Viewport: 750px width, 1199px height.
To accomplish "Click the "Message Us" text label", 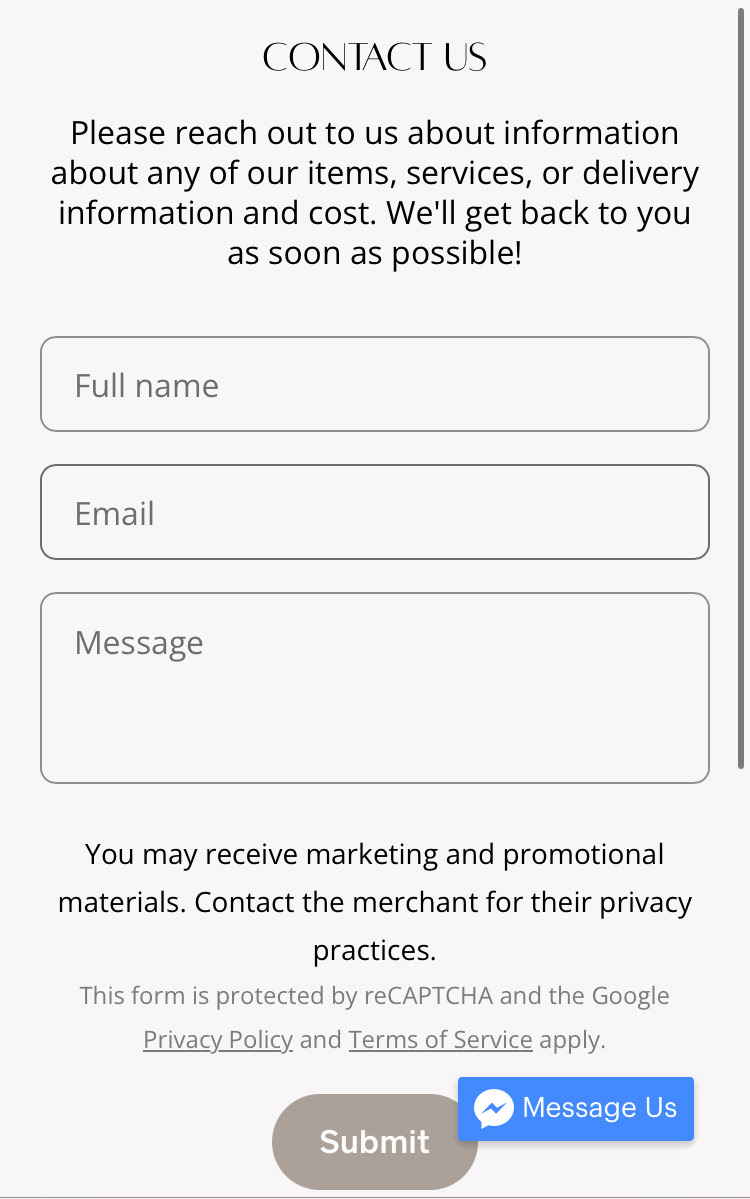I will 599,1108.
